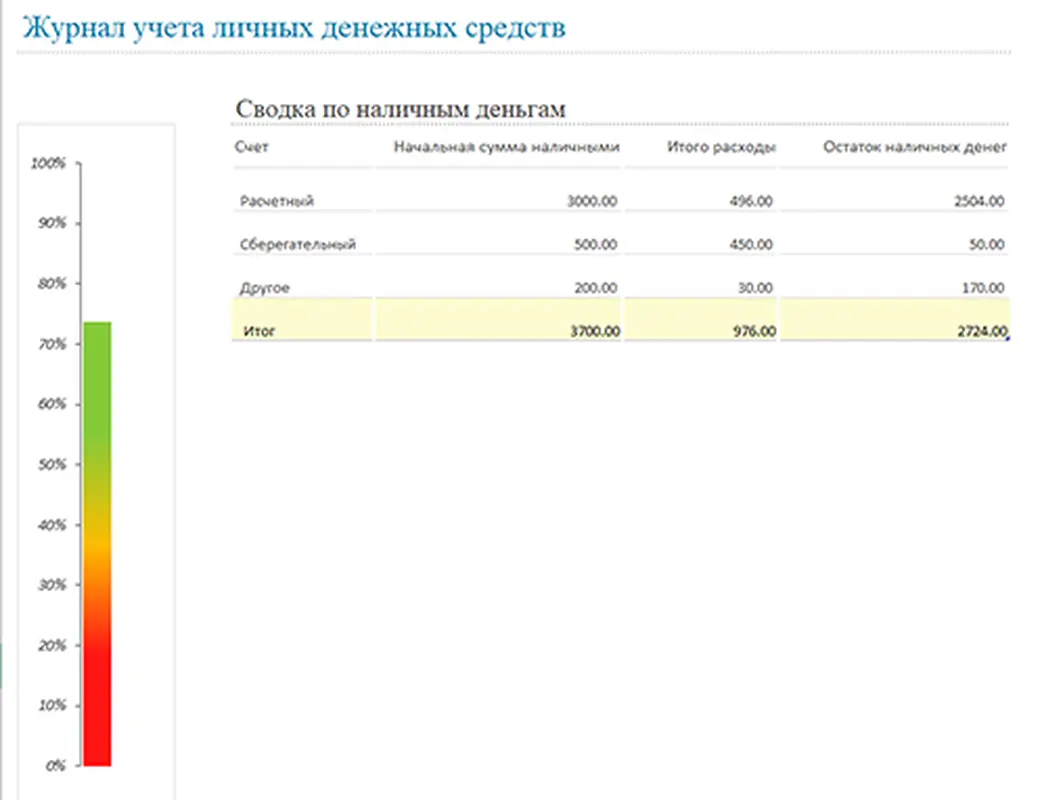
Task: Select the 2724.00 total remaining cell
Action: click(x=979, y=331)
